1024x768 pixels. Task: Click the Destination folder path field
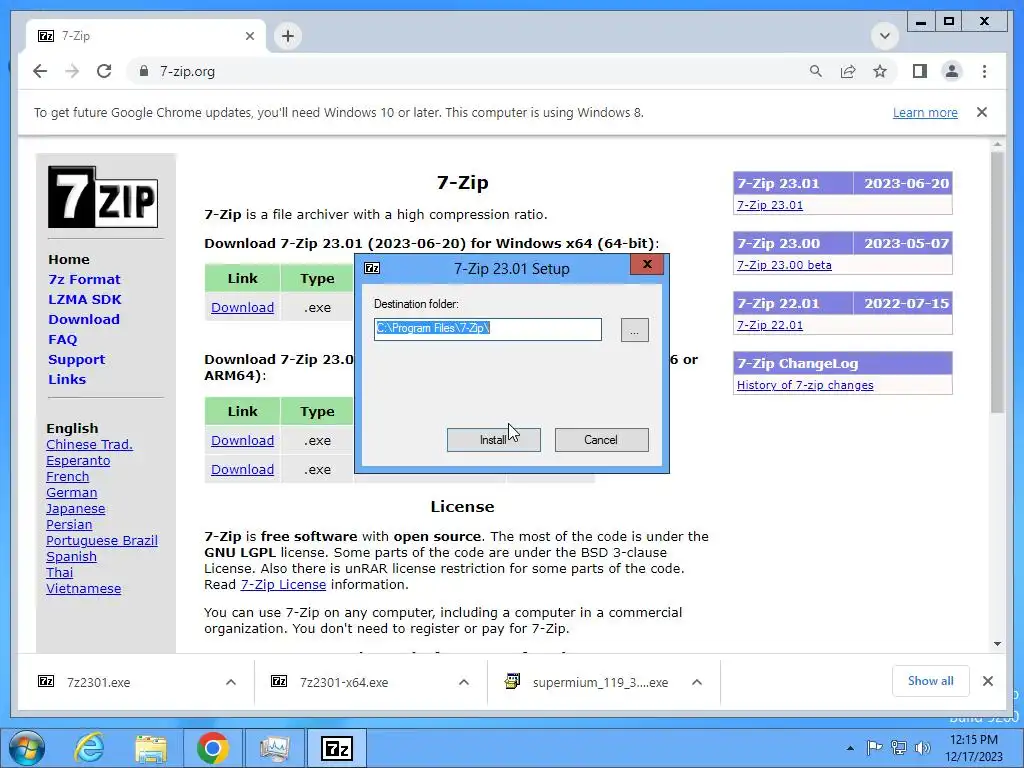point(487,329)
